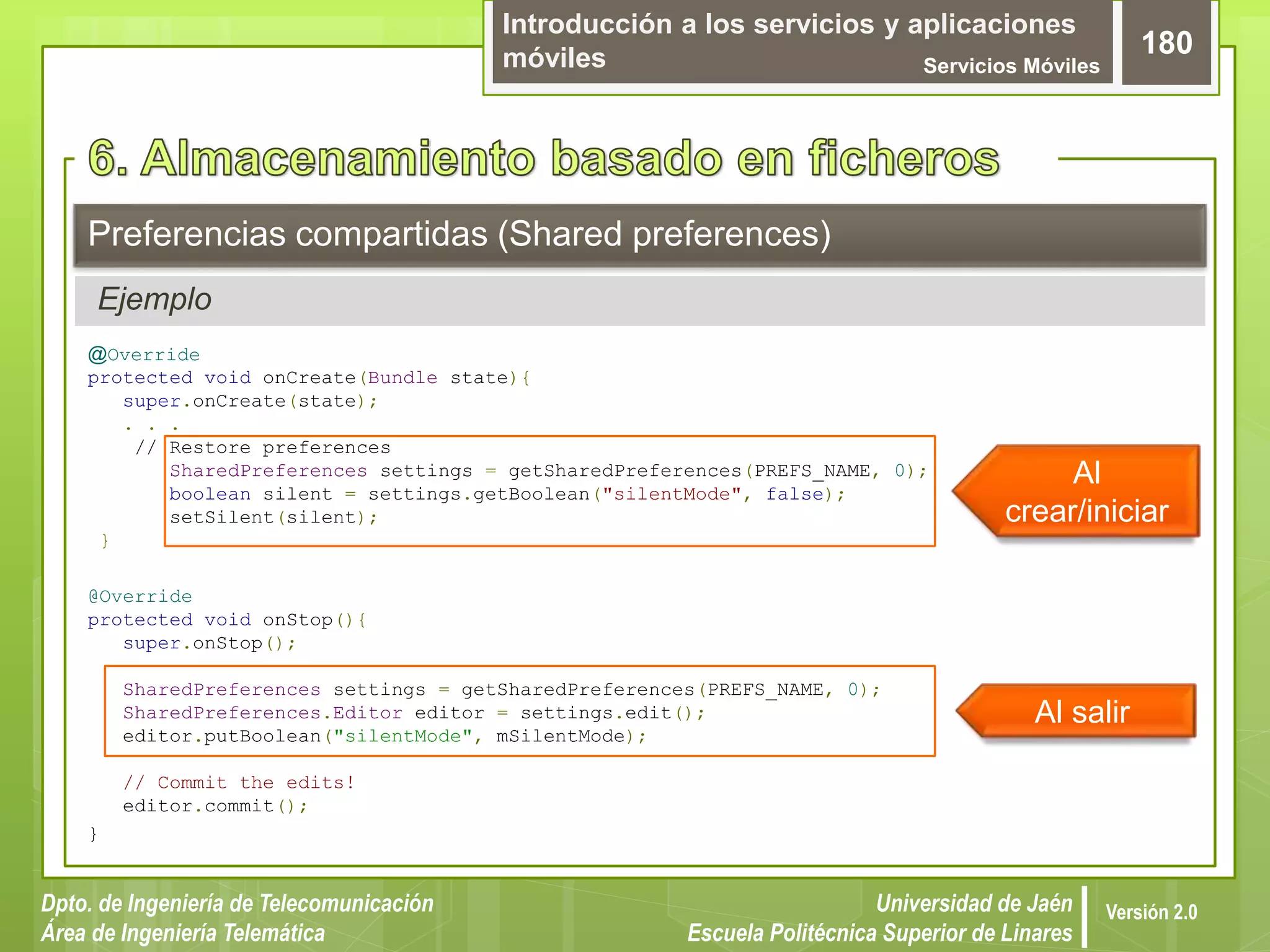Click 'protected void onStop(){' line

pyautogui.click(x=227, y=620)
